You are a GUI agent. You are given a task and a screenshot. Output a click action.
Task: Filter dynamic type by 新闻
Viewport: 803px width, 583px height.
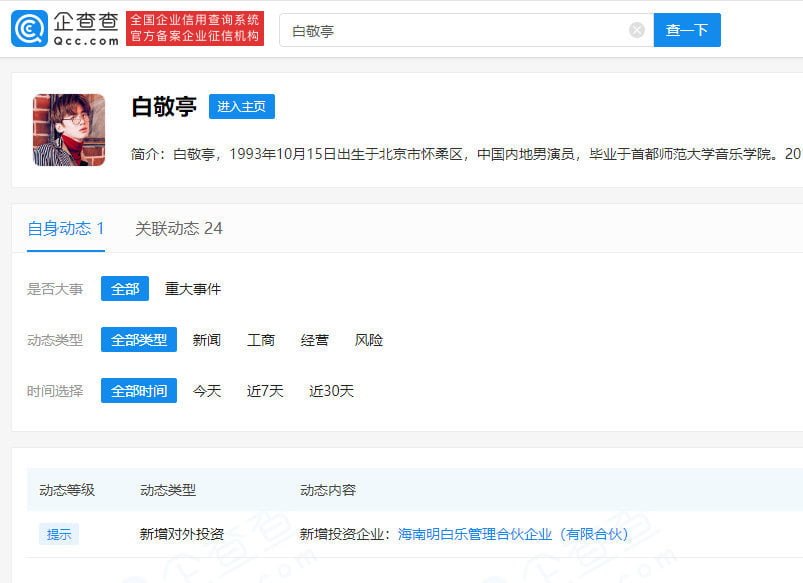207,340
